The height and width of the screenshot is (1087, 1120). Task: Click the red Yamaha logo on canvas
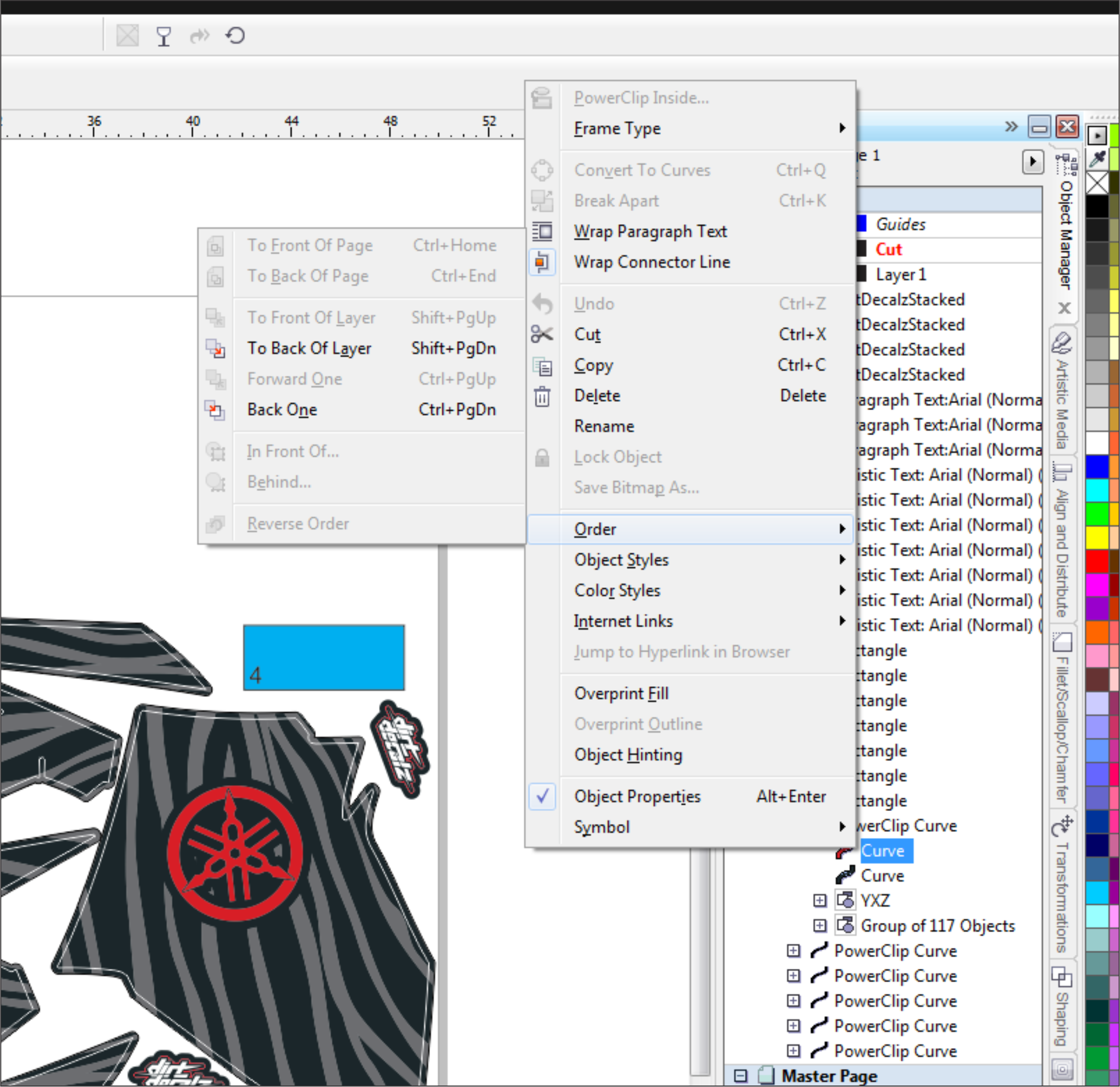pyautogui.click(x=235, y=853)
